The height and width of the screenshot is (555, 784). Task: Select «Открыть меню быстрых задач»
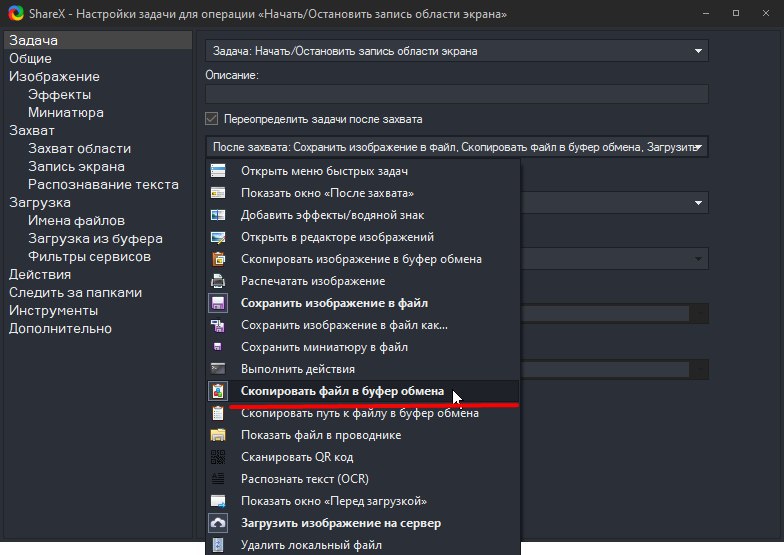(x=363, y=170)
